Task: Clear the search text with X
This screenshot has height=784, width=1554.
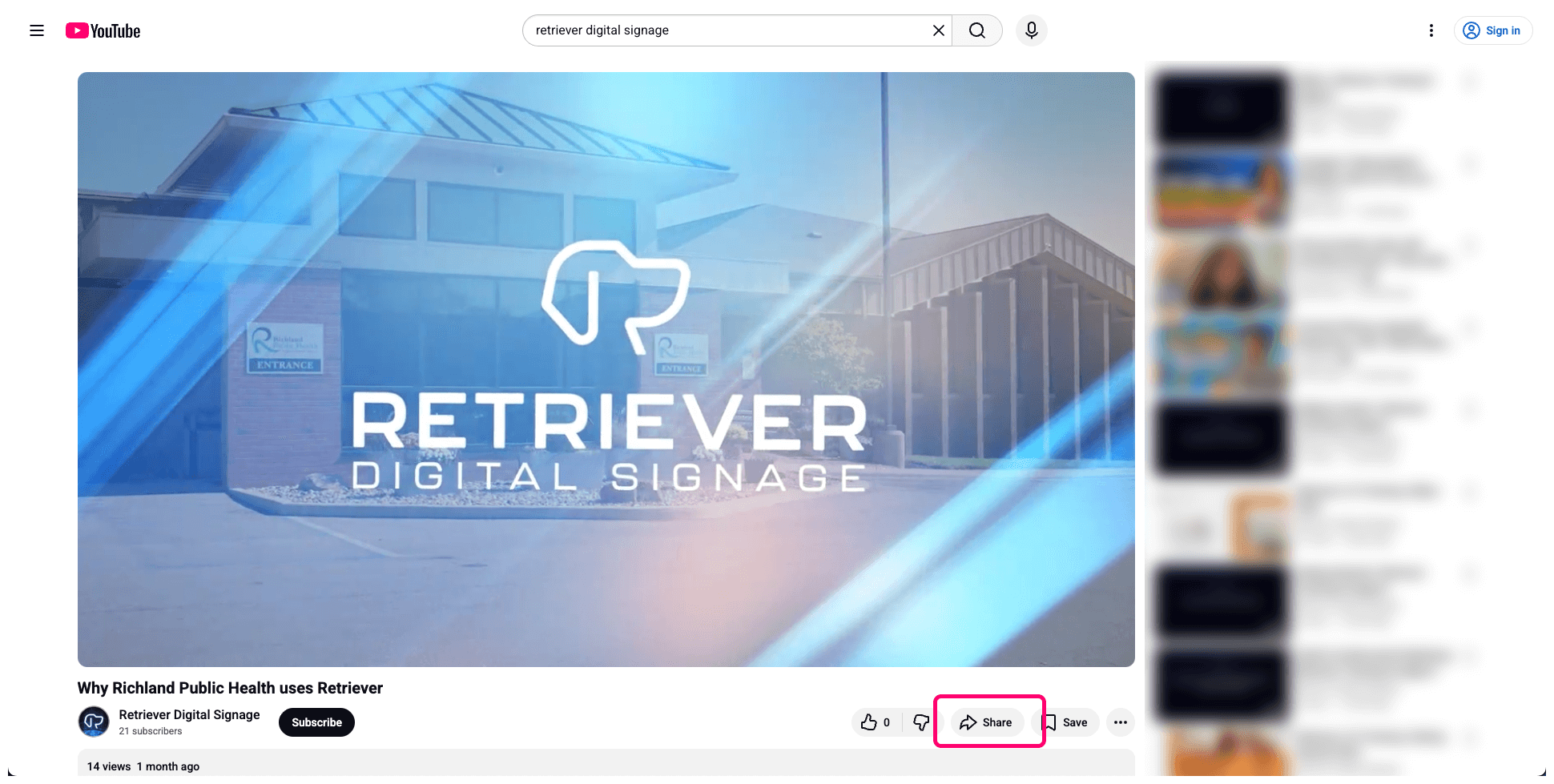Action: (938, 30)
